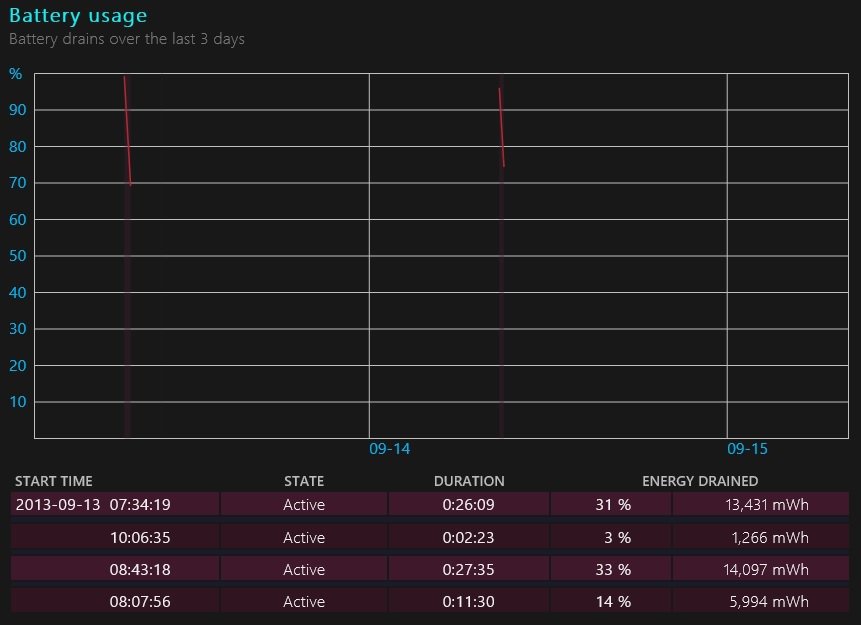Image resolution: width=861 pixels, height=625 pixels.
Task: Click the red drain line after 09-14
Action: pyautogui.click(x=501, y=127)
